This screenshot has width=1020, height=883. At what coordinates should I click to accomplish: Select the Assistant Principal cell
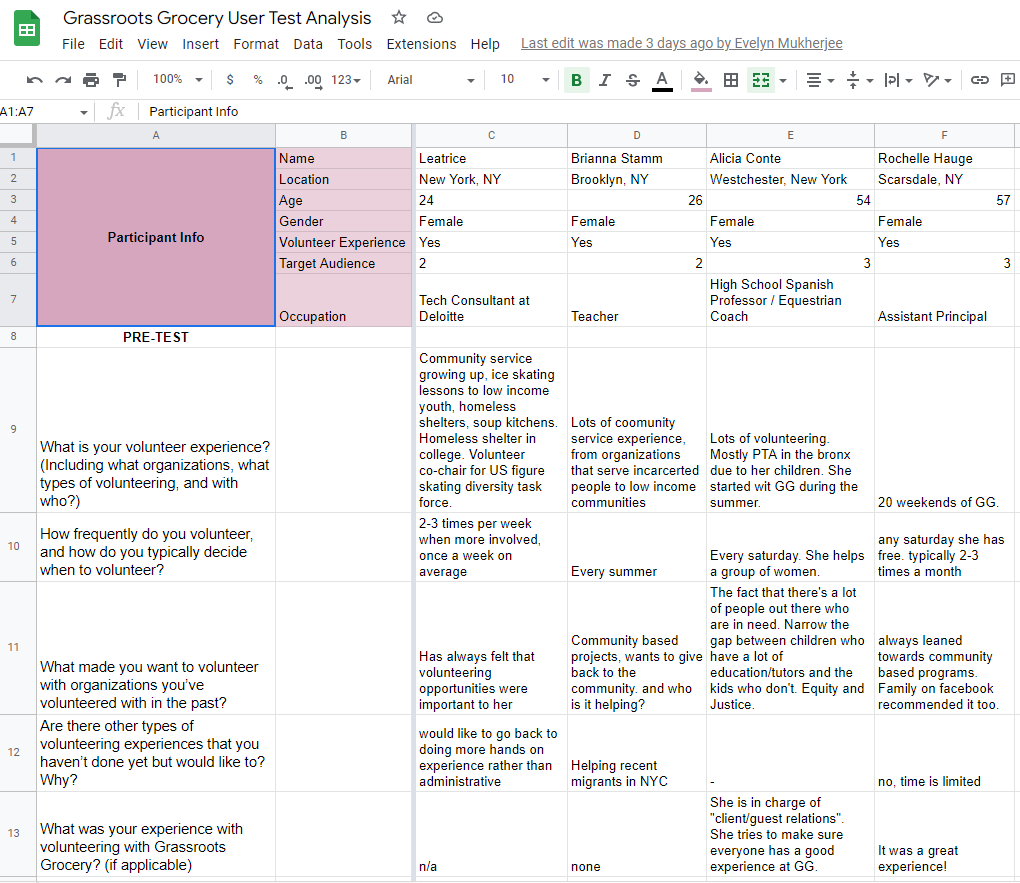pos(944,300)
